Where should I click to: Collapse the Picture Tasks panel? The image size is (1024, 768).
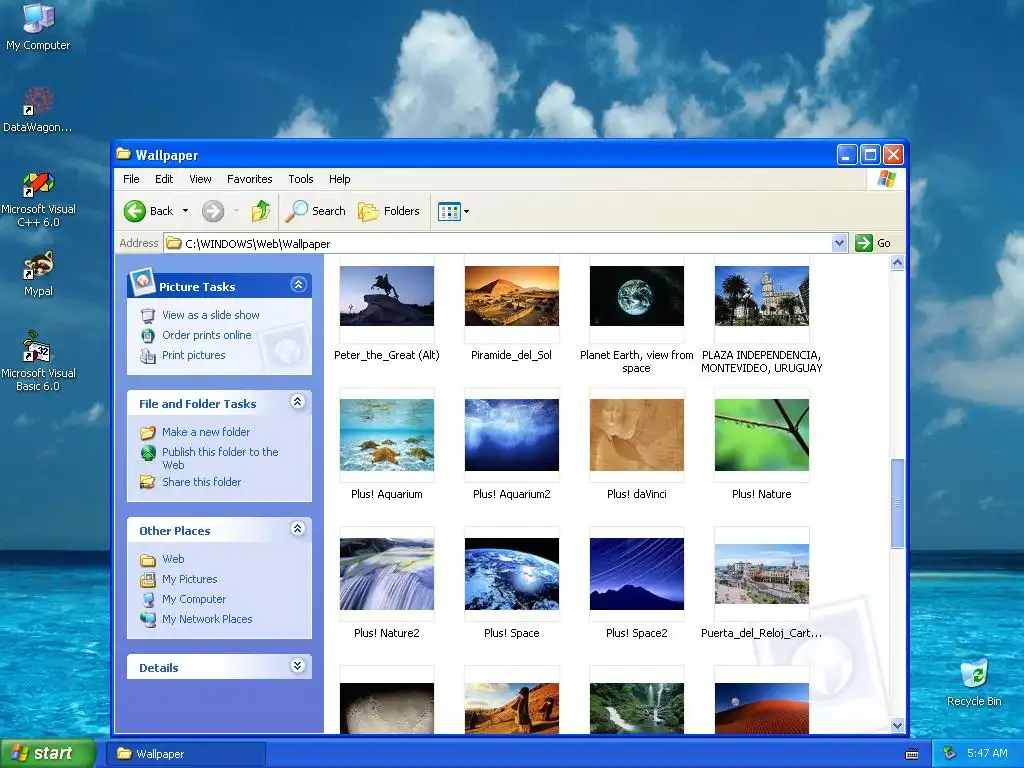298,285
